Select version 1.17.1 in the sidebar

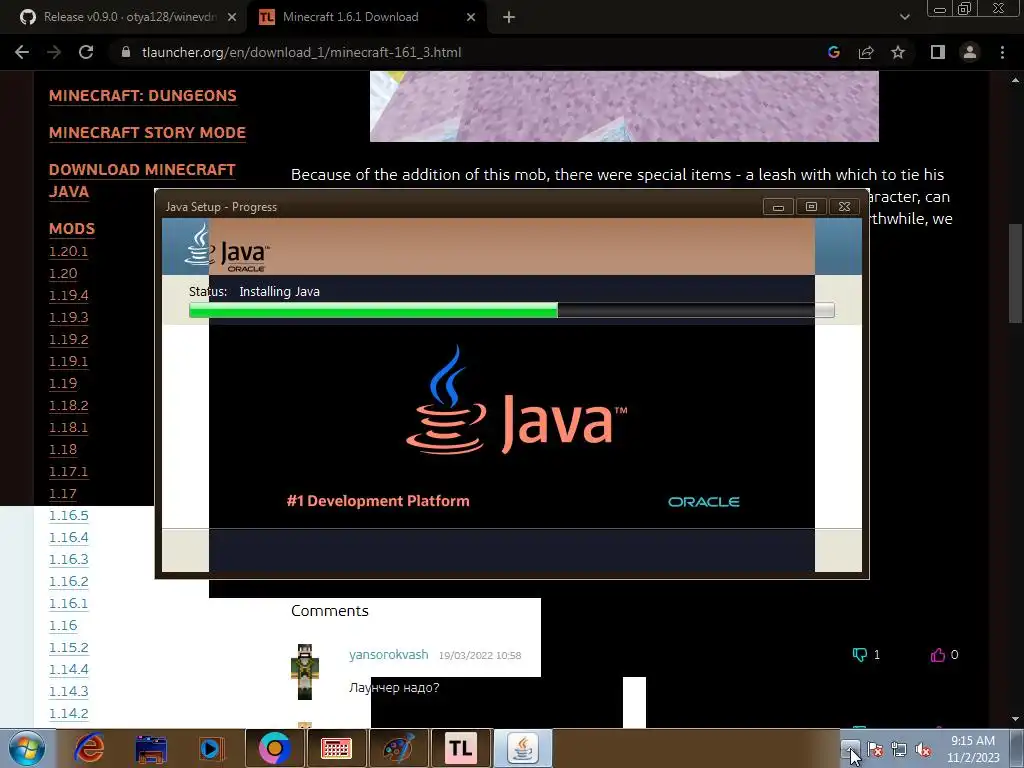click(x=69, y=472)
